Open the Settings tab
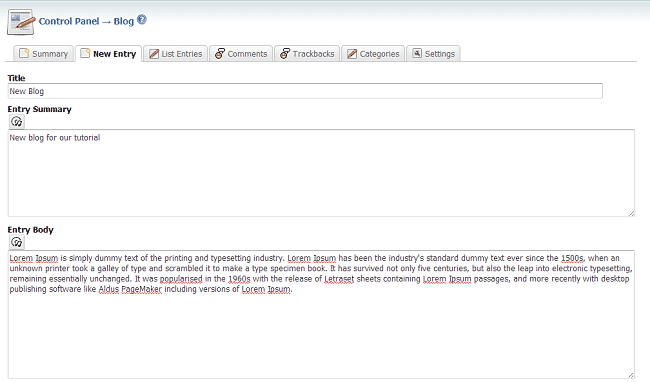This screenshot has height=382, width=650. tap(433, 53)
